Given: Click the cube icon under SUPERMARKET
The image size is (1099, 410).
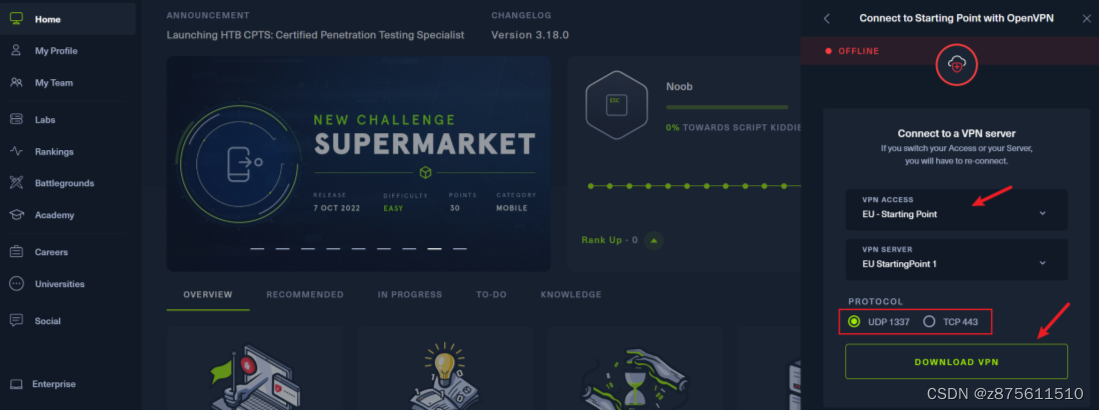Looking at the screenshot, I should click(425, 172).
